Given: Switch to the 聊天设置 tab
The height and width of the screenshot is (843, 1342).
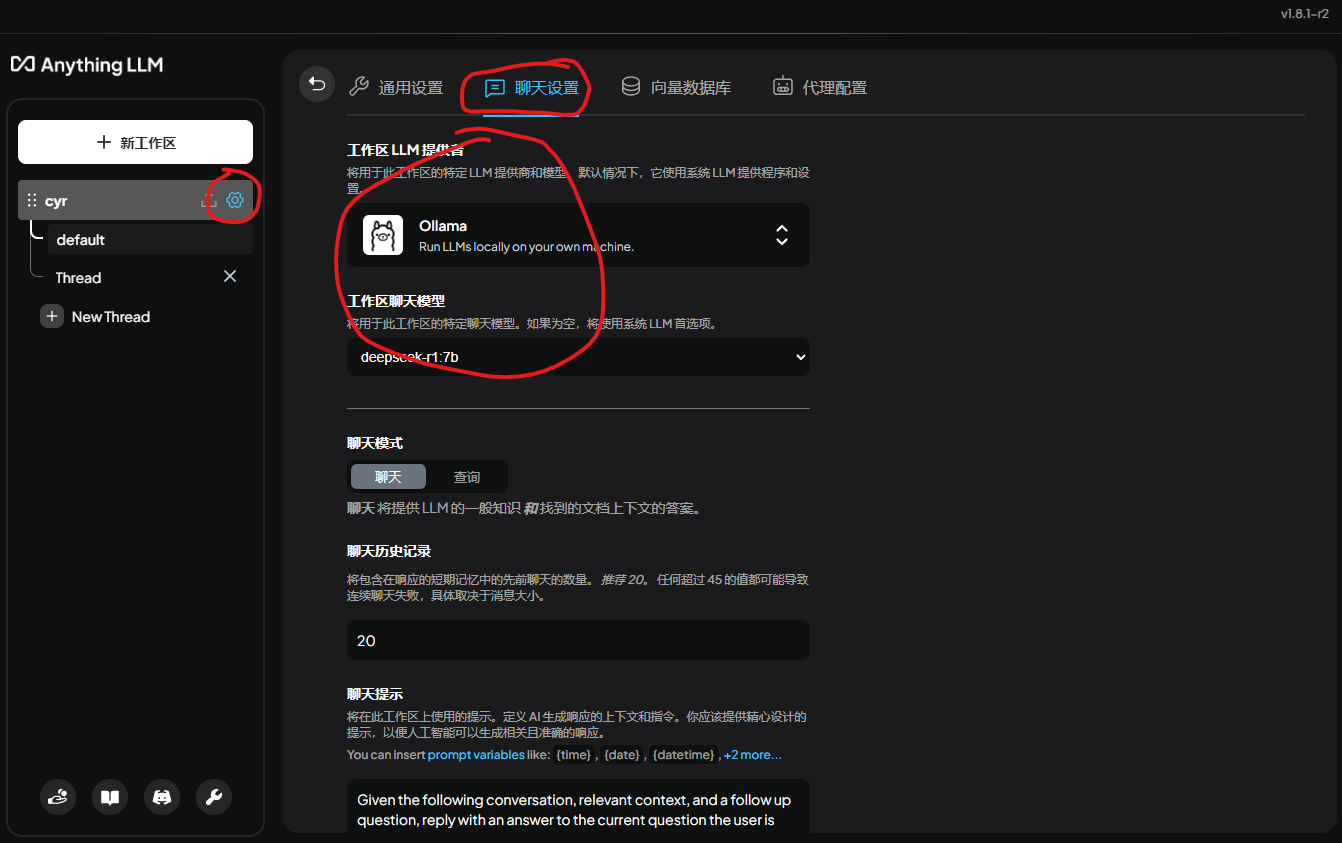Looking at the screenshot, I should tap(531, 87).
